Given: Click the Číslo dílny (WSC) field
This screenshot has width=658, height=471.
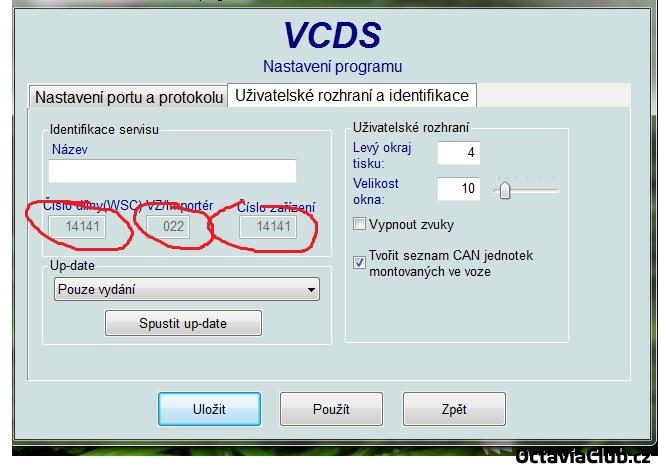Looking at the screenshot, I should click(x=82, y=227).
